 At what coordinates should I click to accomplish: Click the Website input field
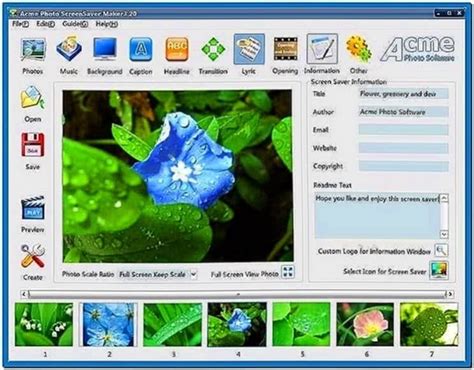[403, 148]
